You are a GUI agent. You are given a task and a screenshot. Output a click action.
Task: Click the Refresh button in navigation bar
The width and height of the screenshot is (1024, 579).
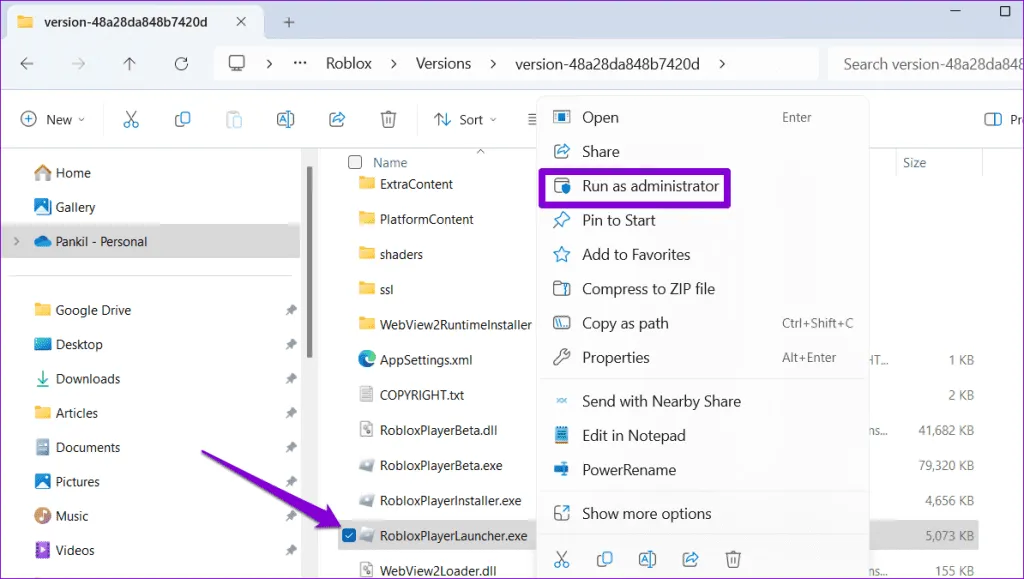click(x=181, y=64)
